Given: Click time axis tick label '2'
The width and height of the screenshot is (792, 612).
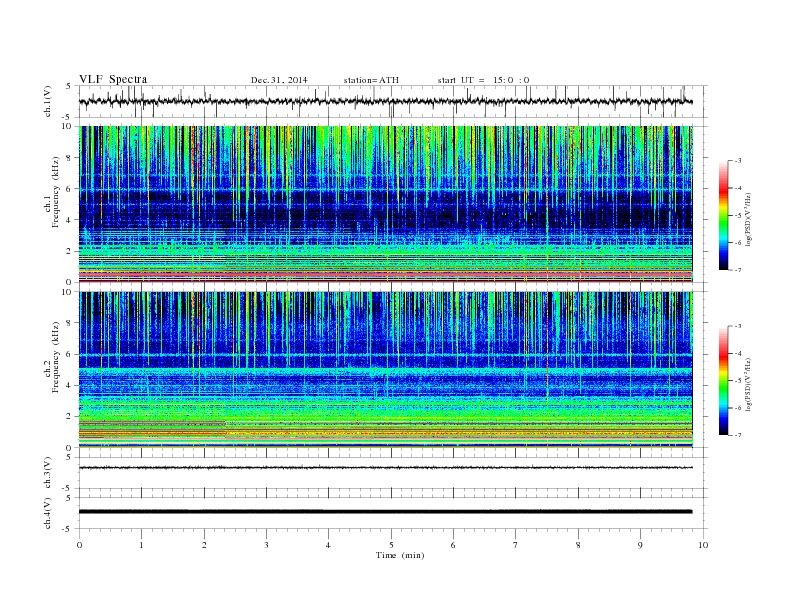Looking at the screenshot, I should pyautogui.click(x=204, y=545).
